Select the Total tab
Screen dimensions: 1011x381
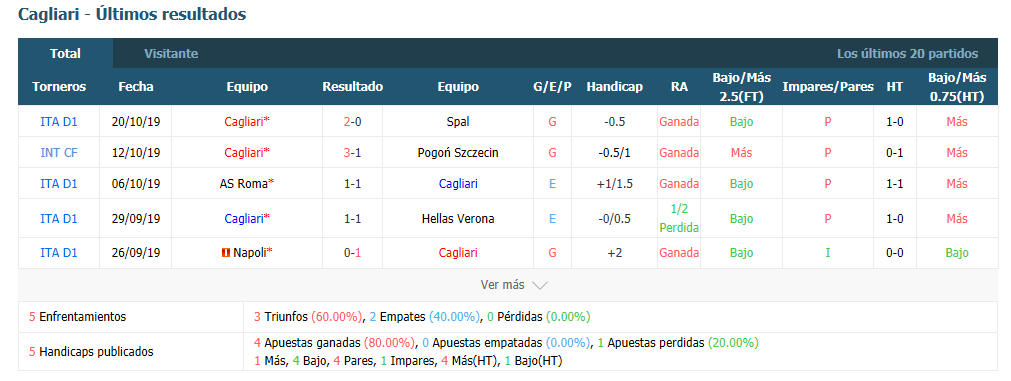click(x=66, y=54)
